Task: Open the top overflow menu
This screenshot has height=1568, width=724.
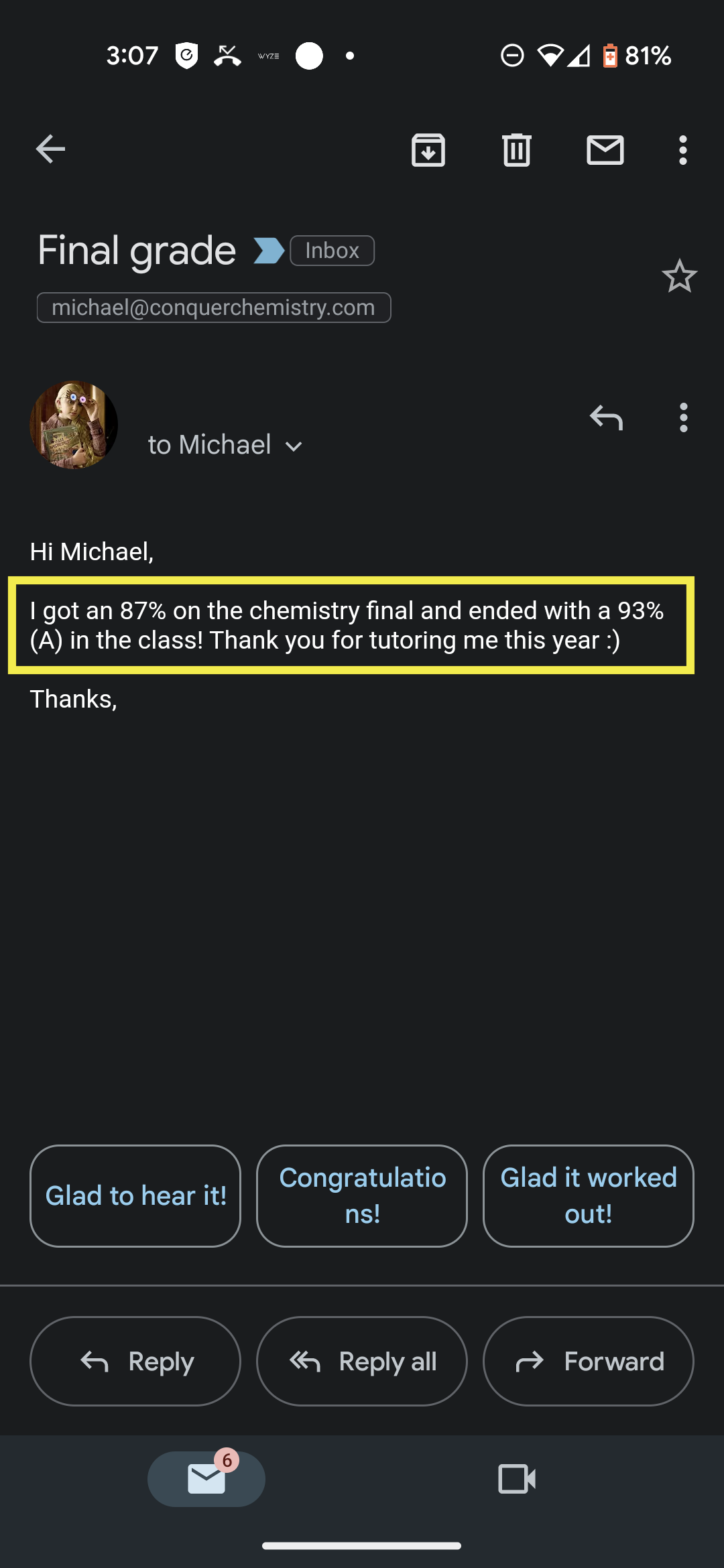Action: coord(683,150)
